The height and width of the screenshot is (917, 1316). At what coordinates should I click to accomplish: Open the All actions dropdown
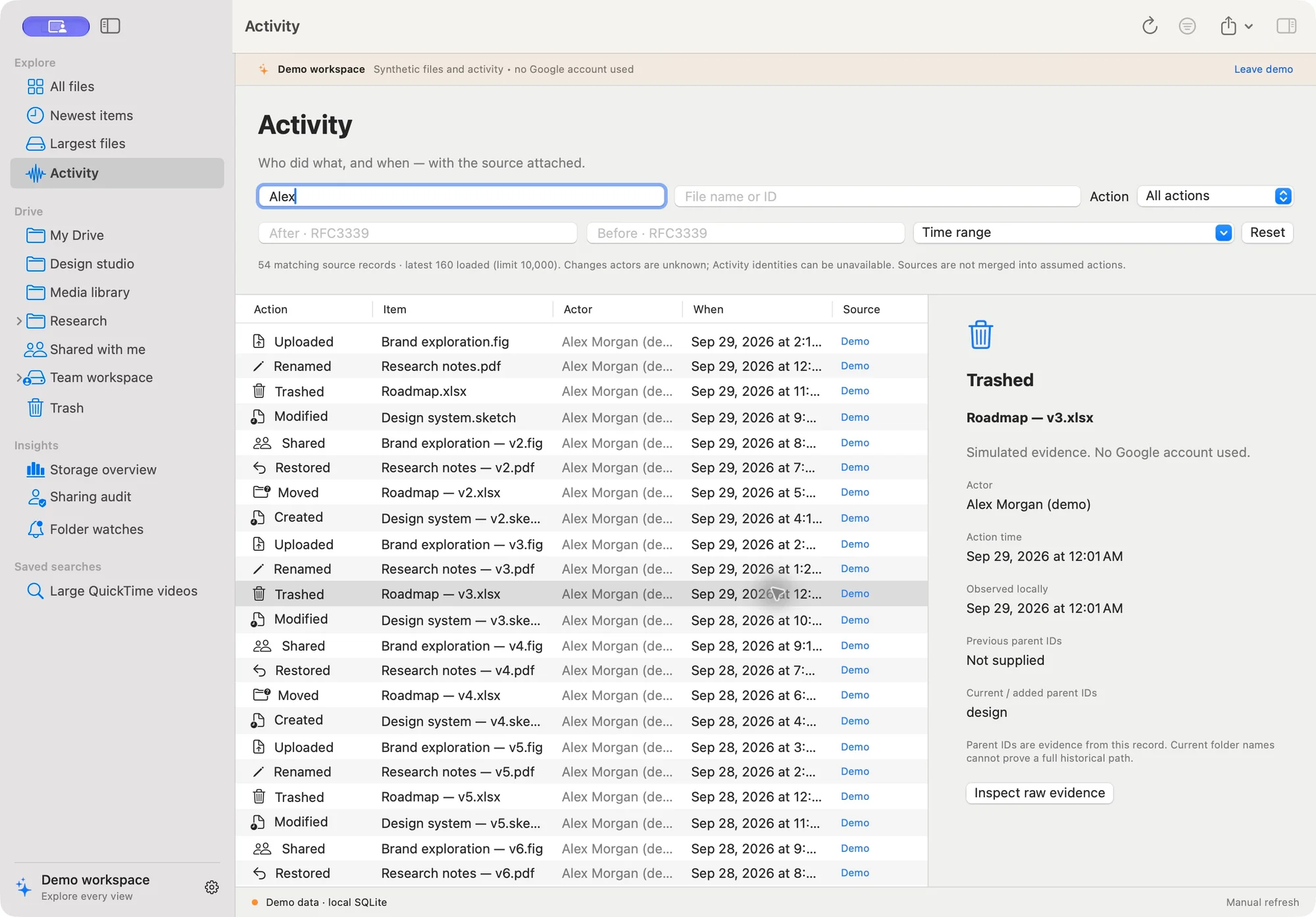tap(1215, 196)
